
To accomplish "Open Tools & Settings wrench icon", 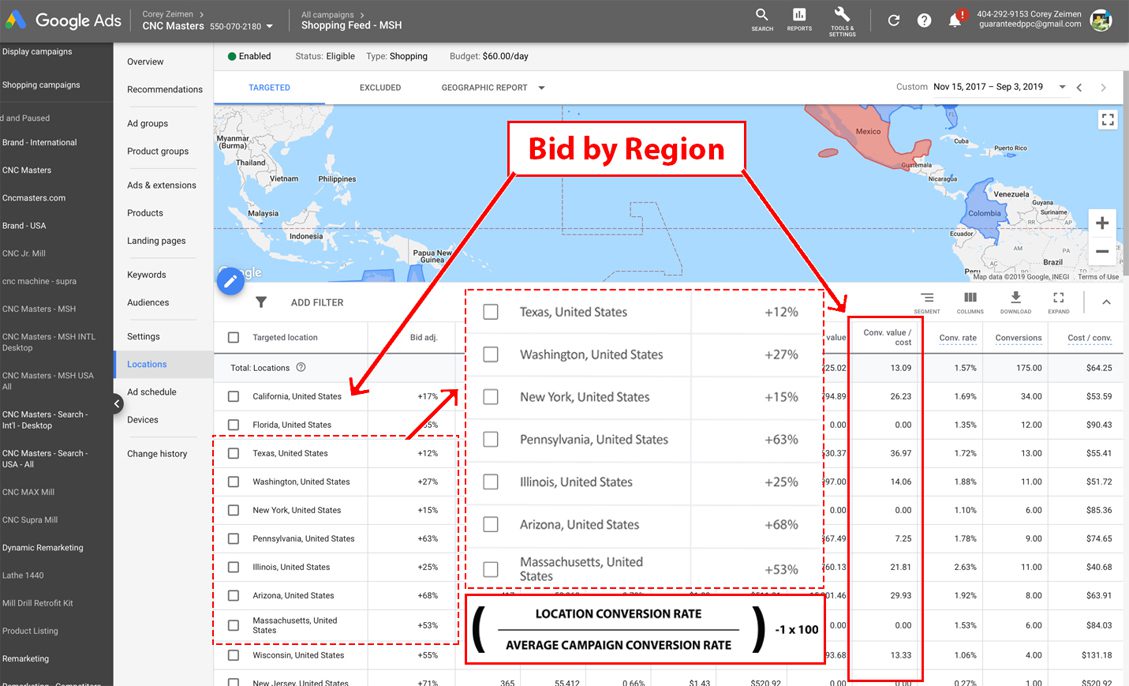I will [842, 21].
